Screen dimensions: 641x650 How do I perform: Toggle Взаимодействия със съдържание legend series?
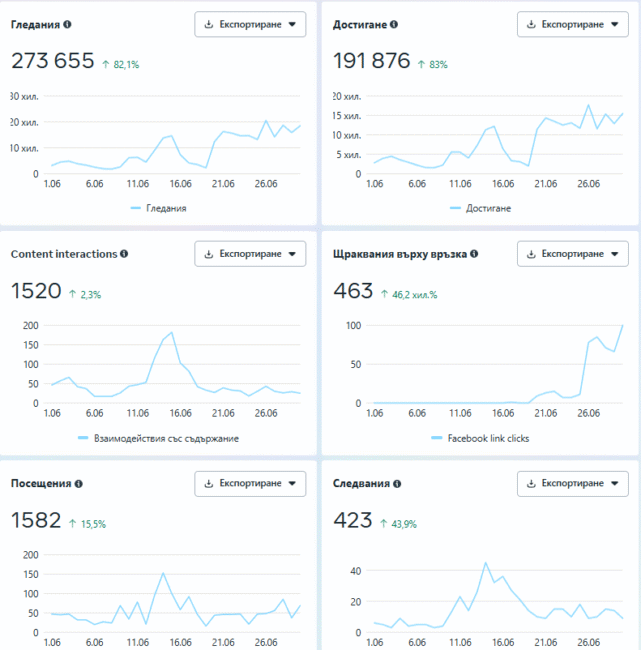(159, 438)
